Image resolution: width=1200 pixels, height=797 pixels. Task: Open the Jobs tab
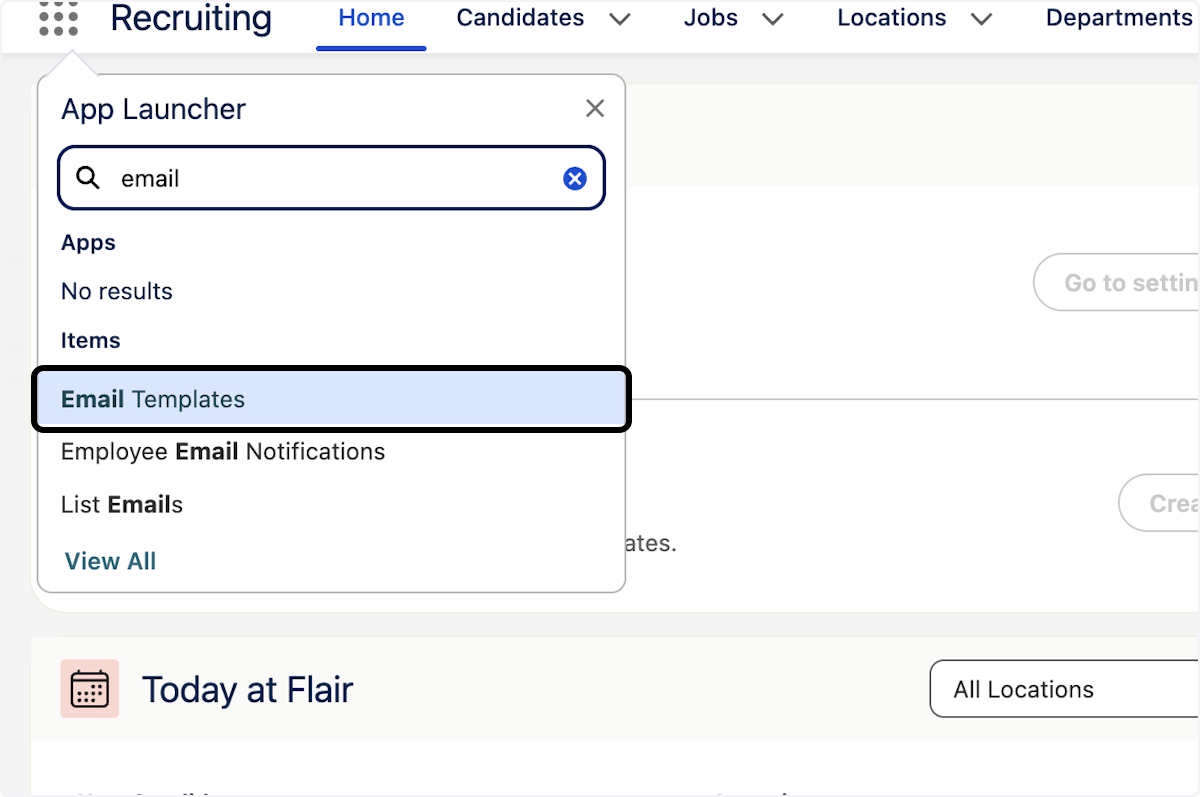point(710,19)
